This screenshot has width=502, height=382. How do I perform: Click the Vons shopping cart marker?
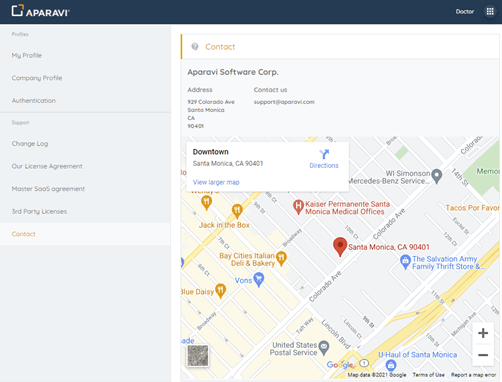[259, 280]
